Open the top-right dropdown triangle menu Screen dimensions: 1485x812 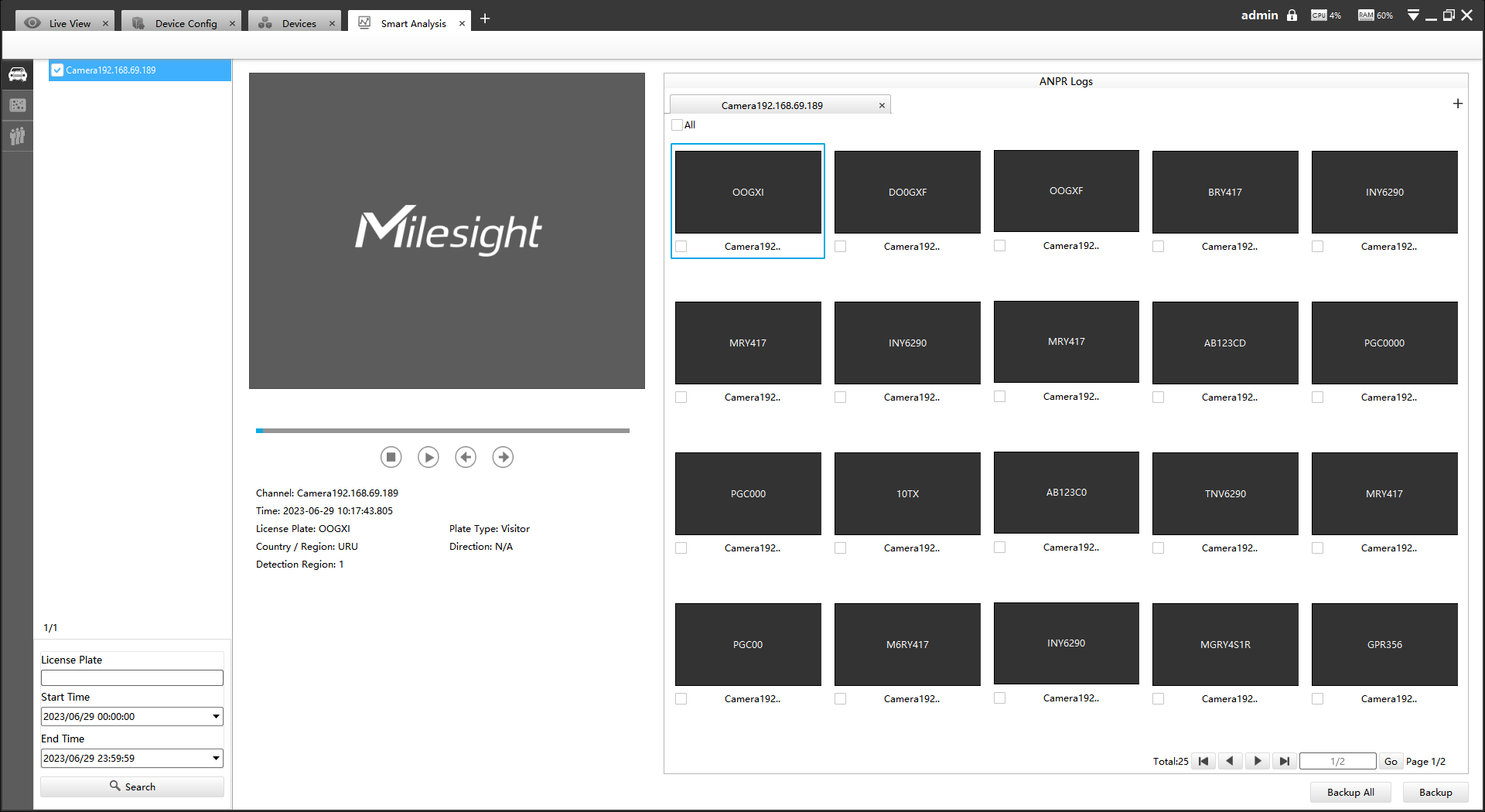[x=1413, y=15]
